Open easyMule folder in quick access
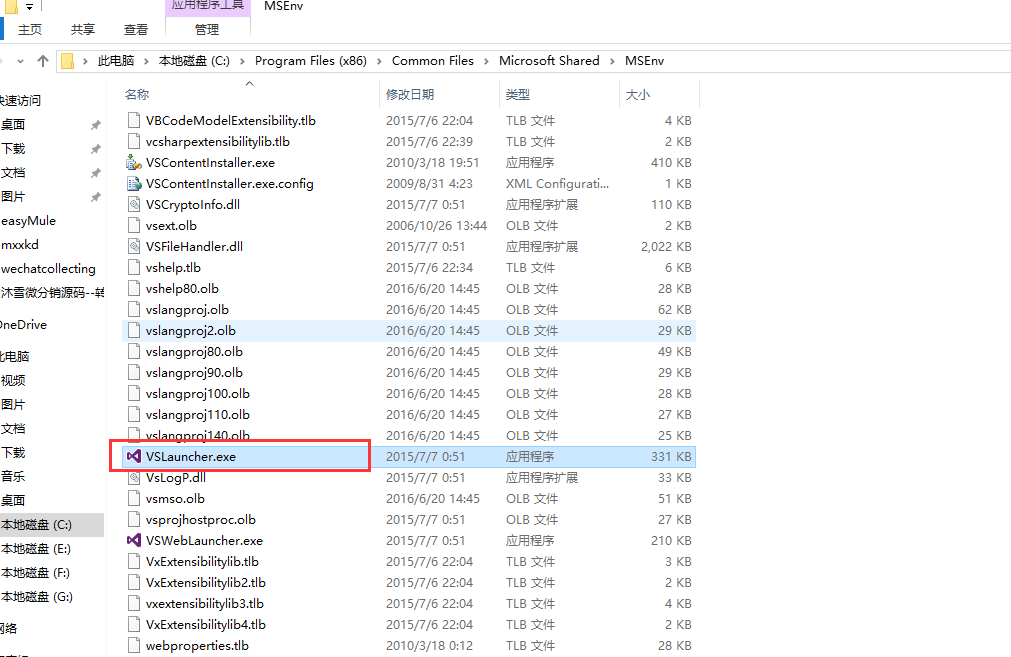 coord(28,221)
